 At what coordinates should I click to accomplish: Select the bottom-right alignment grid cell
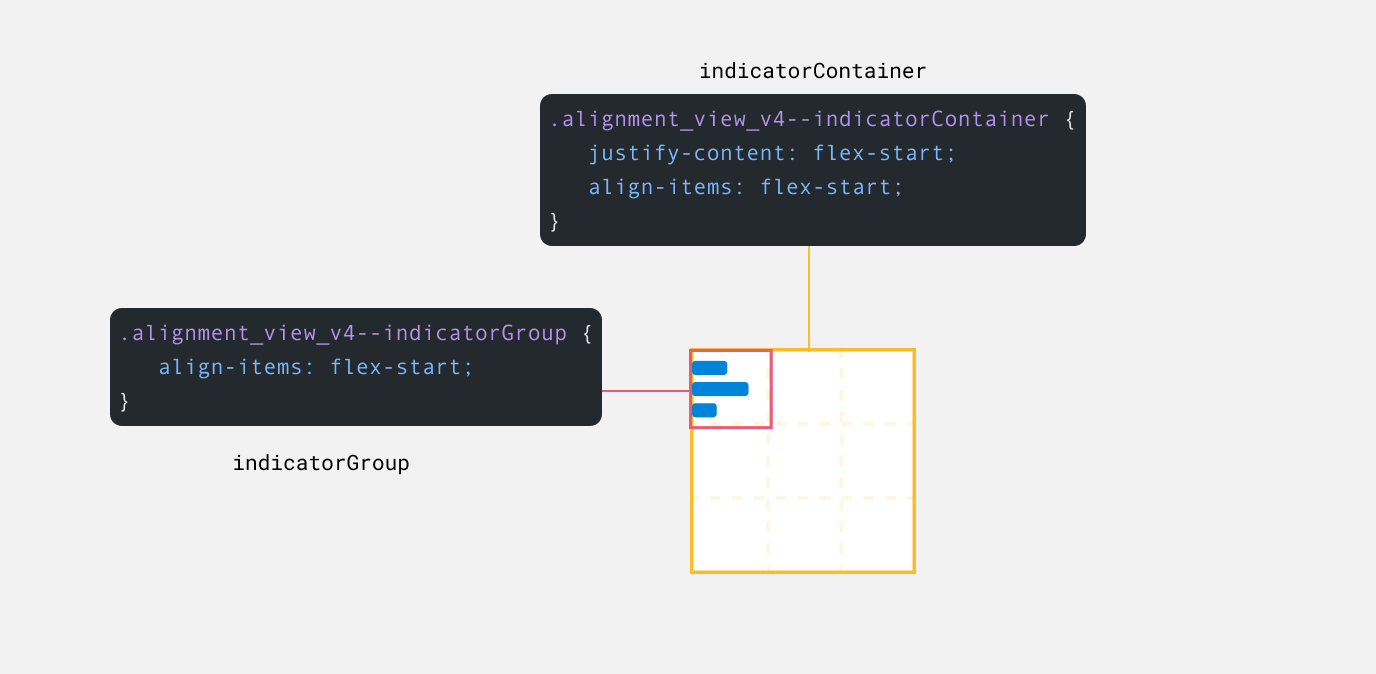tap(877, 534)
